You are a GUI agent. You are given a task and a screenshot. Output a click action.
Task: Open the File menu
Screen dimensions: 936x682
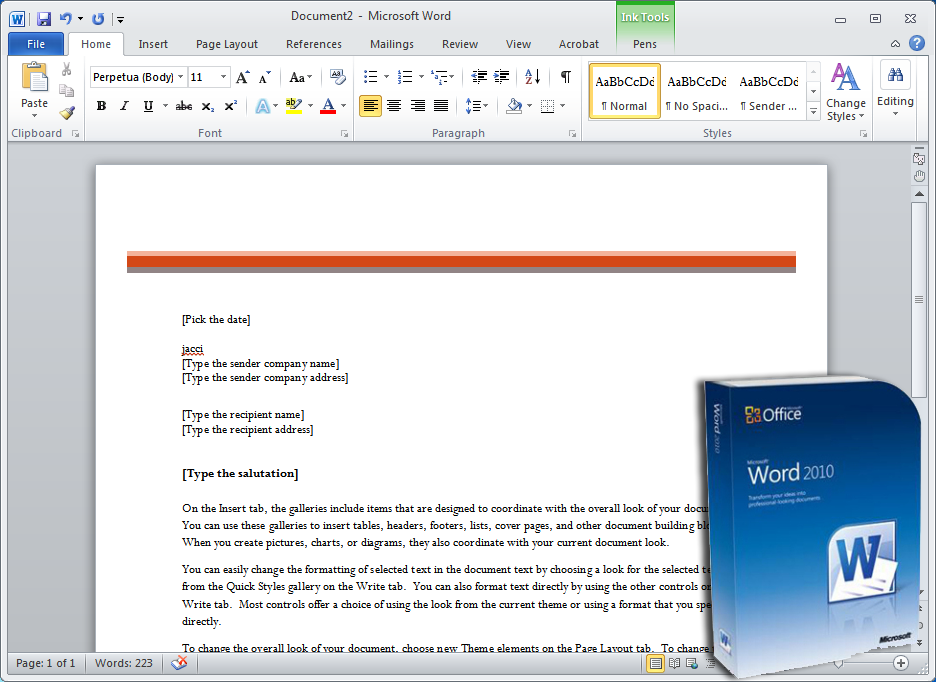[x=35, y=44]
